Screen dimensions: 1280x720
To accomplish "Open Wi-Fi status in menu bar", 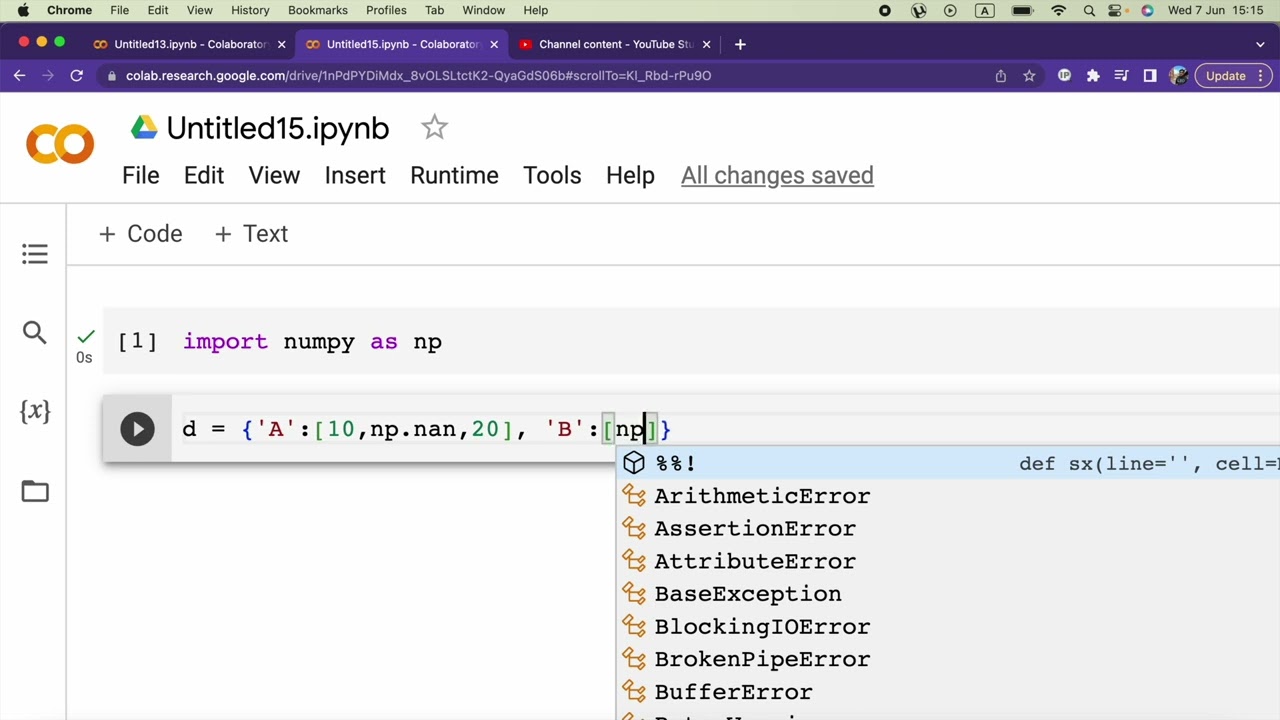I will click(1059, 10).
